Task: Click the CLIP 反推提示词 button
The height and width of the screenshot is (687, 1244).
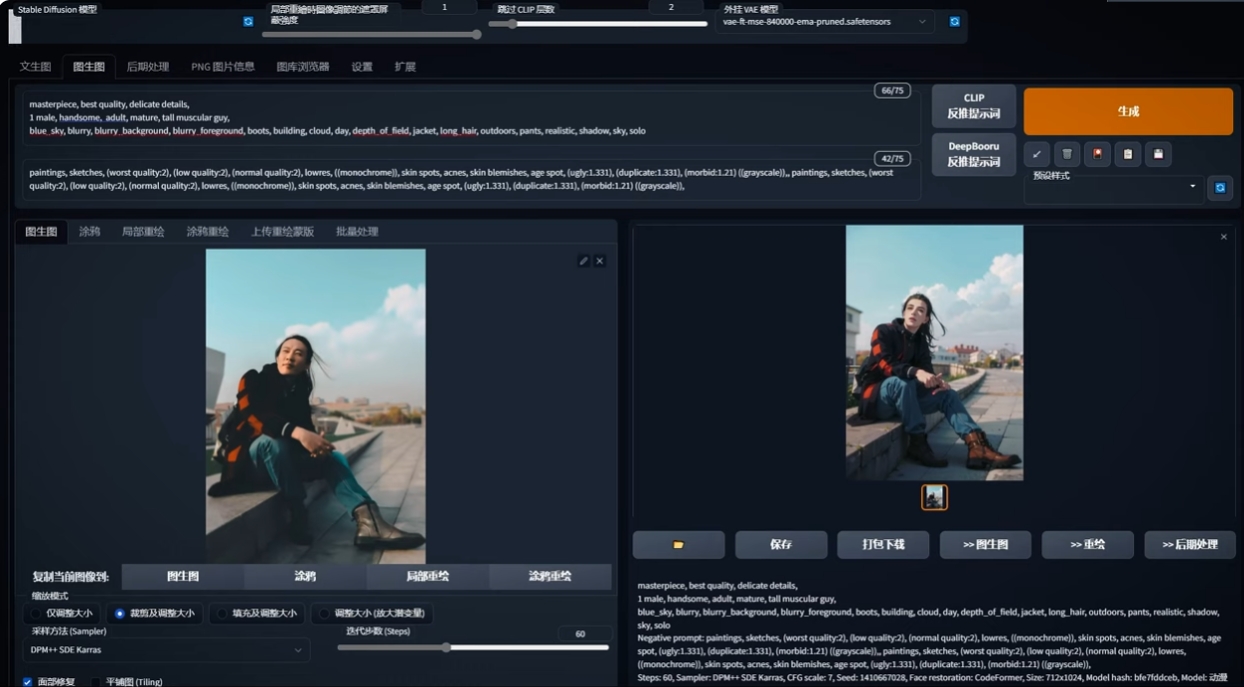Action: point(974,106)
